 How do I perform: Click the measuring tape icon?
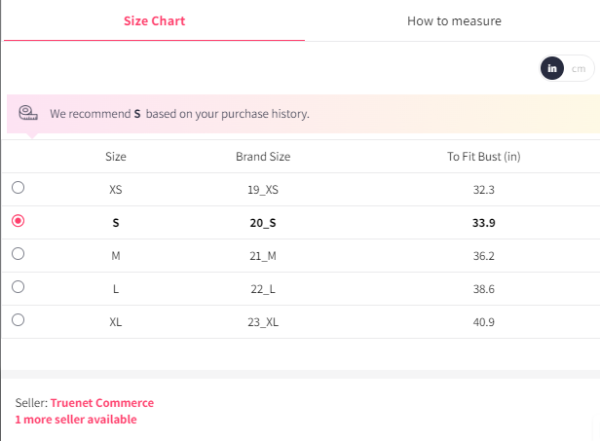pyautogui.click(x=28, y=113)
